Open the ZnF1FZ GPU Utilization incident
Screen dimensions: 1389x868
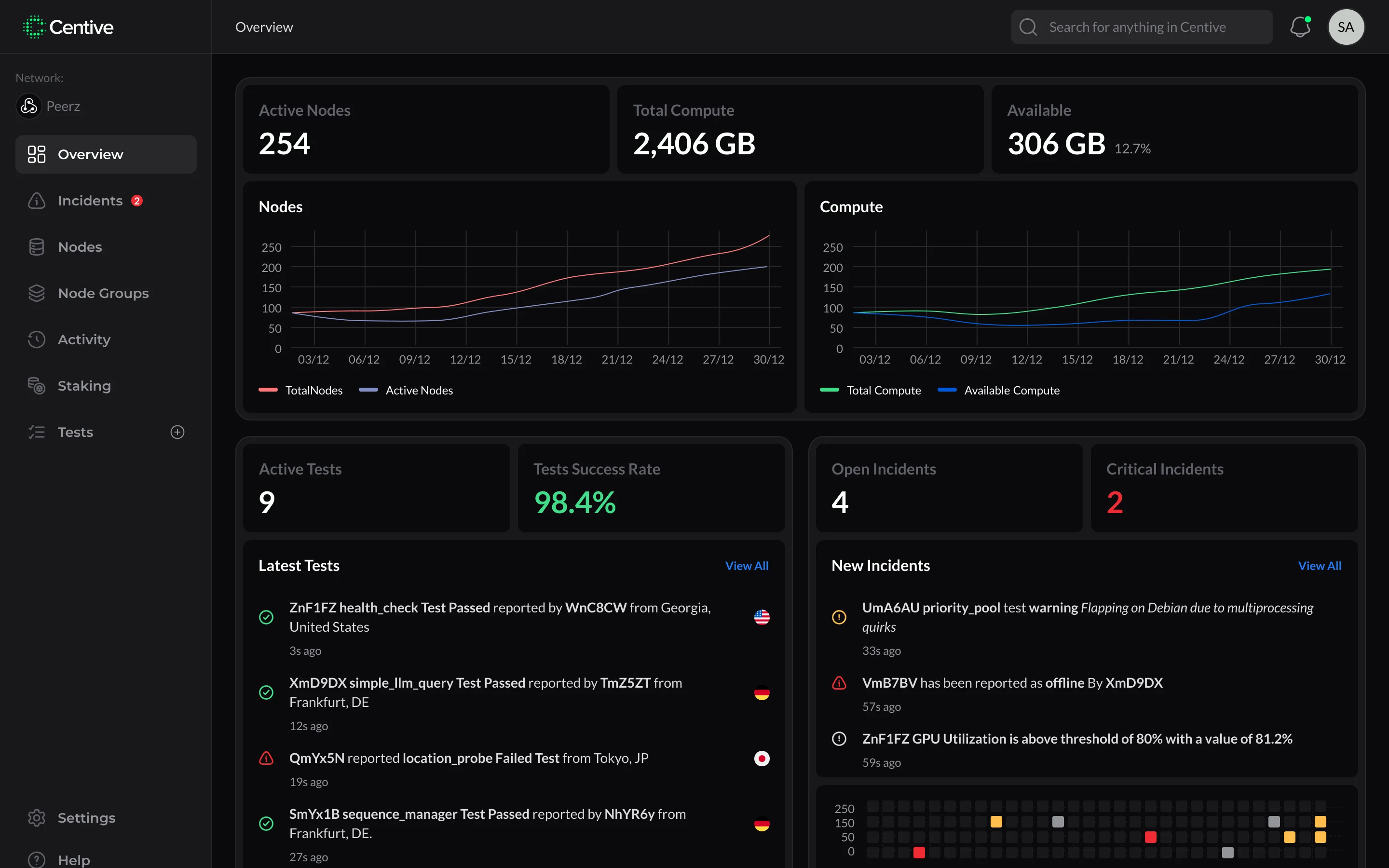(x=1087, y=750)
